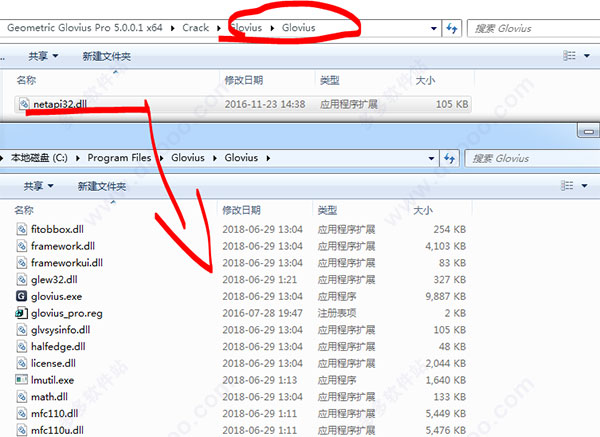The width and height of the screenshot is (600, 437).
Task: Select netapi32.dll file icon in Crack window
Action: click(24, 104)
